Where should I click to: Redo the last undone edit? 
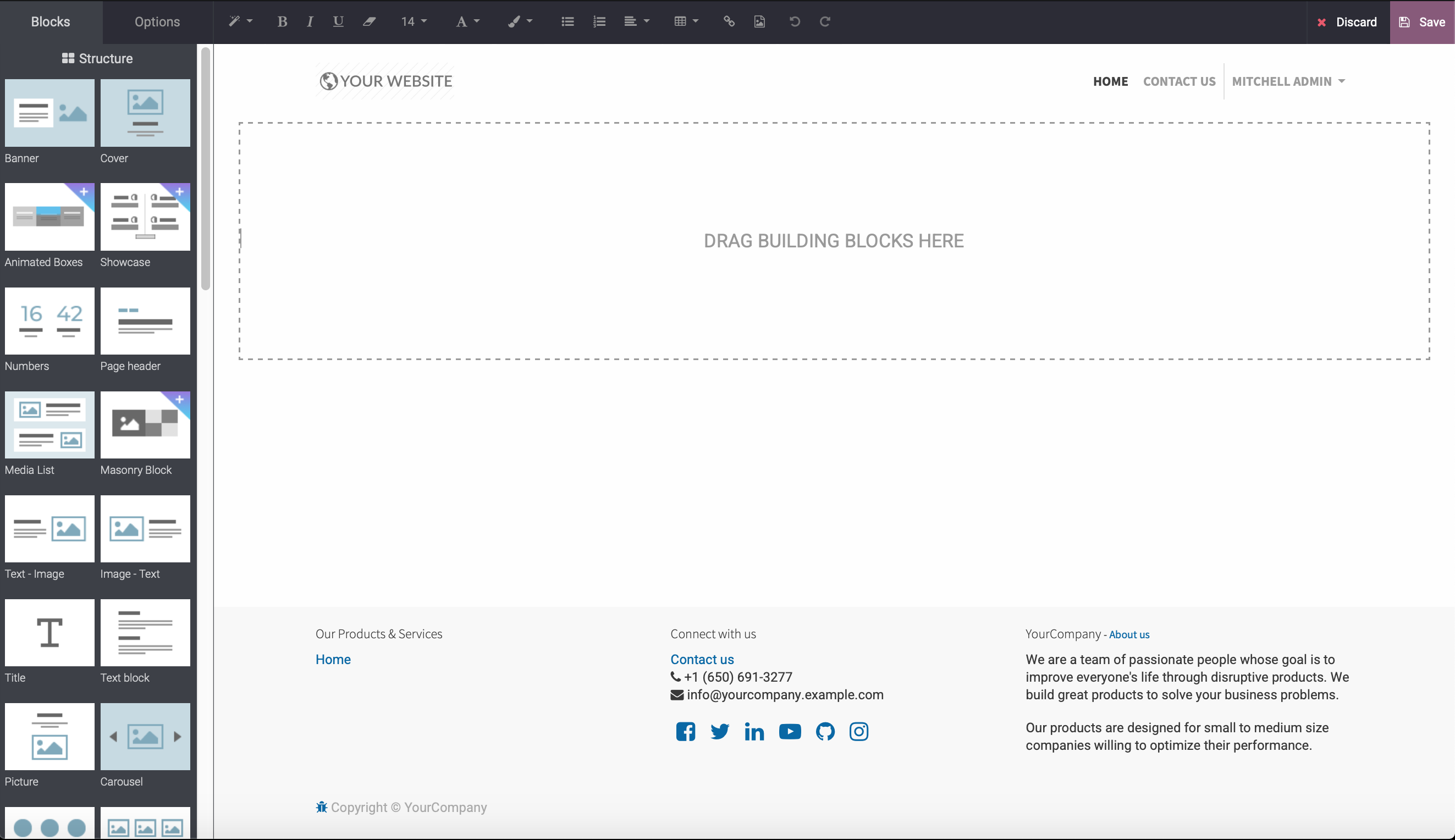[x=825, y=22]
